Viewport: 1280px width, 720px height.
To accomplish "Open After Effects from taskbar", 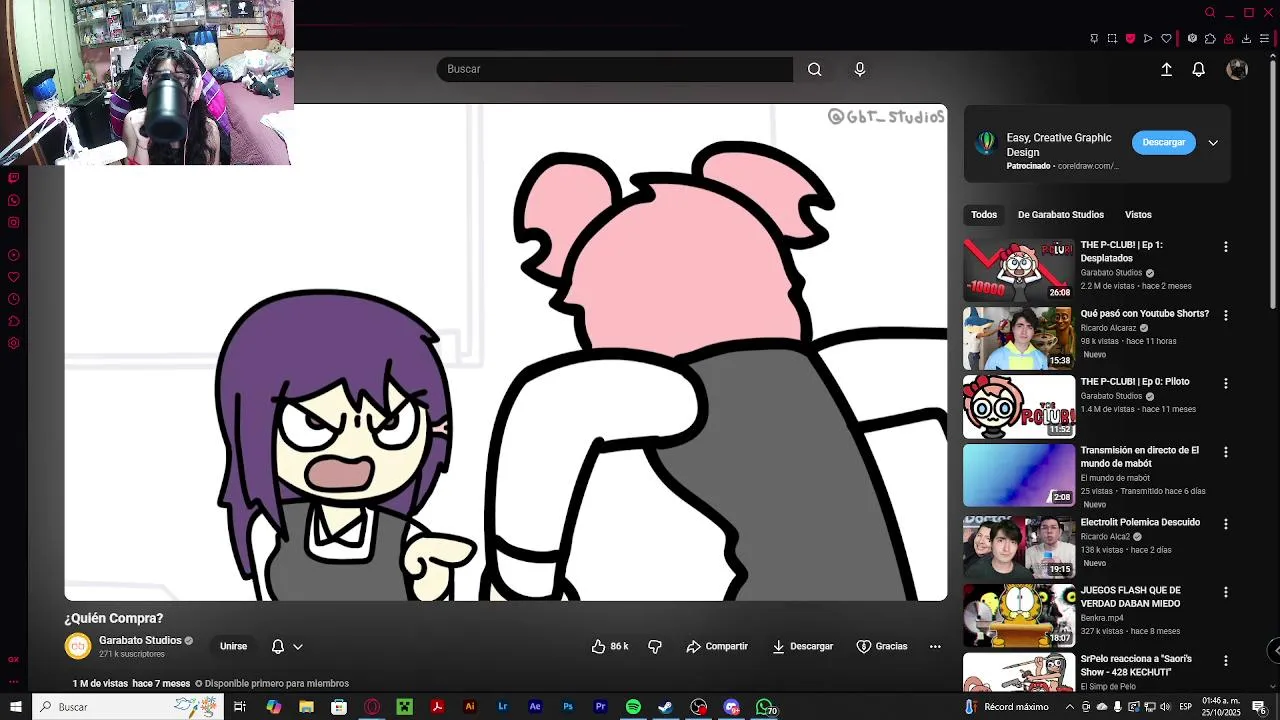I will [x=535, y=707].
